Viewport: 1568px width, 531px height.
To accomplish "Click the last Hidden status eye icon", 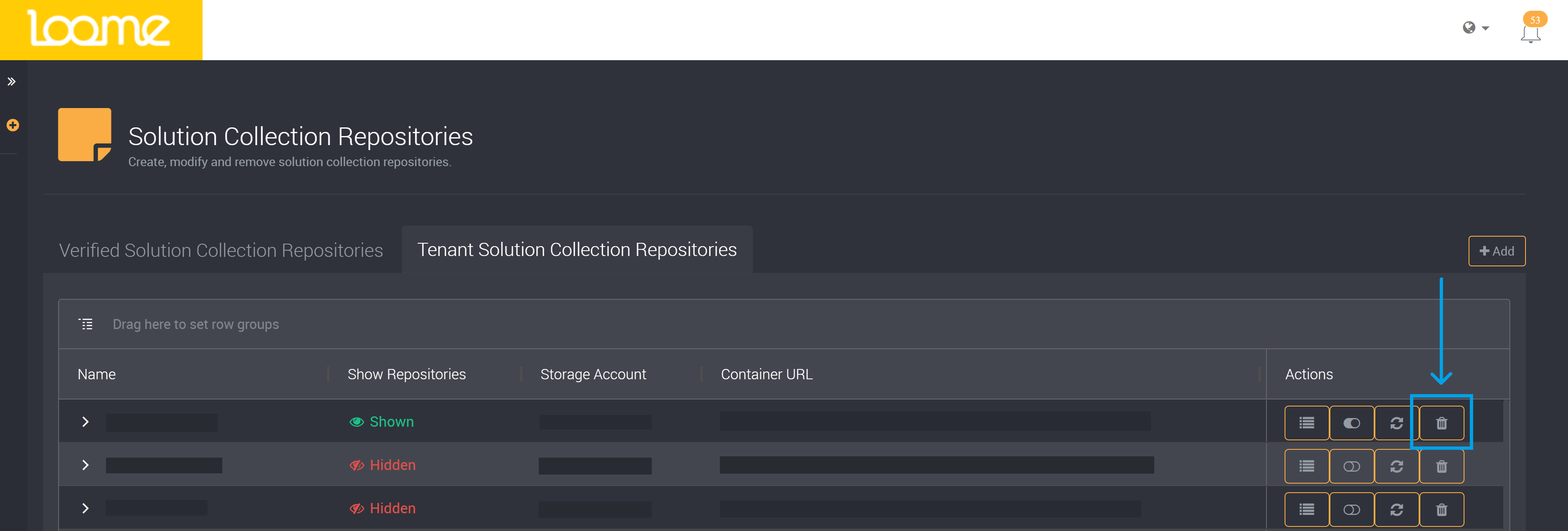I will pos(357,508).
